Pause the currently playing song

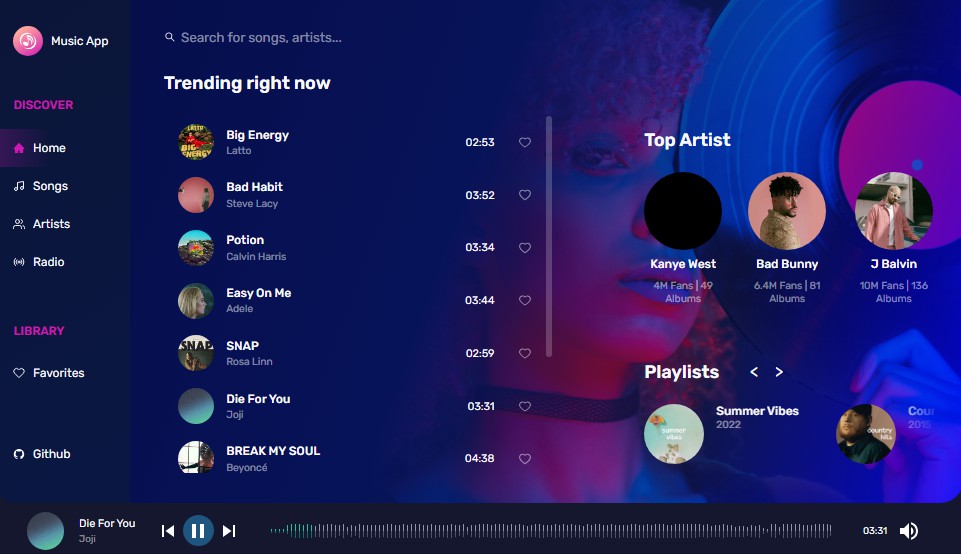click(198, 531)
